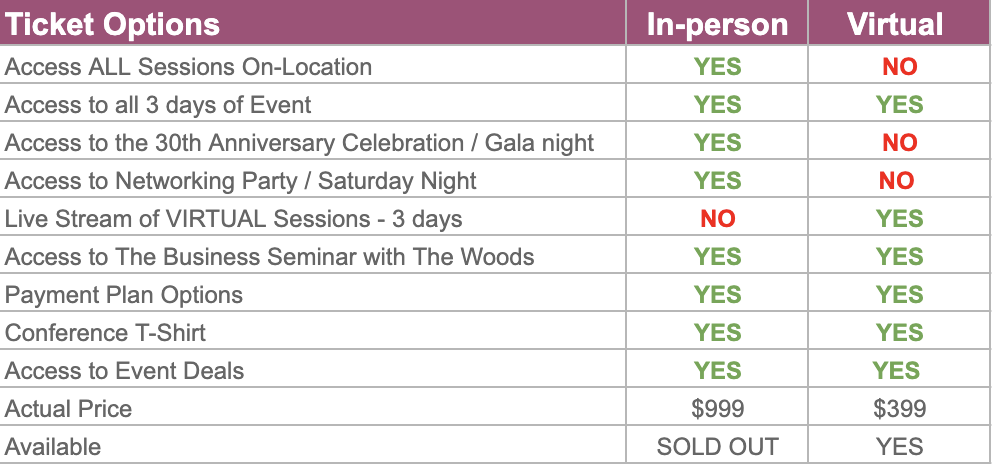This screenshot has height=464, width=992.
Task: Select Access to Event Deals text
Action: pyautogui.click(x=124, y=371)
